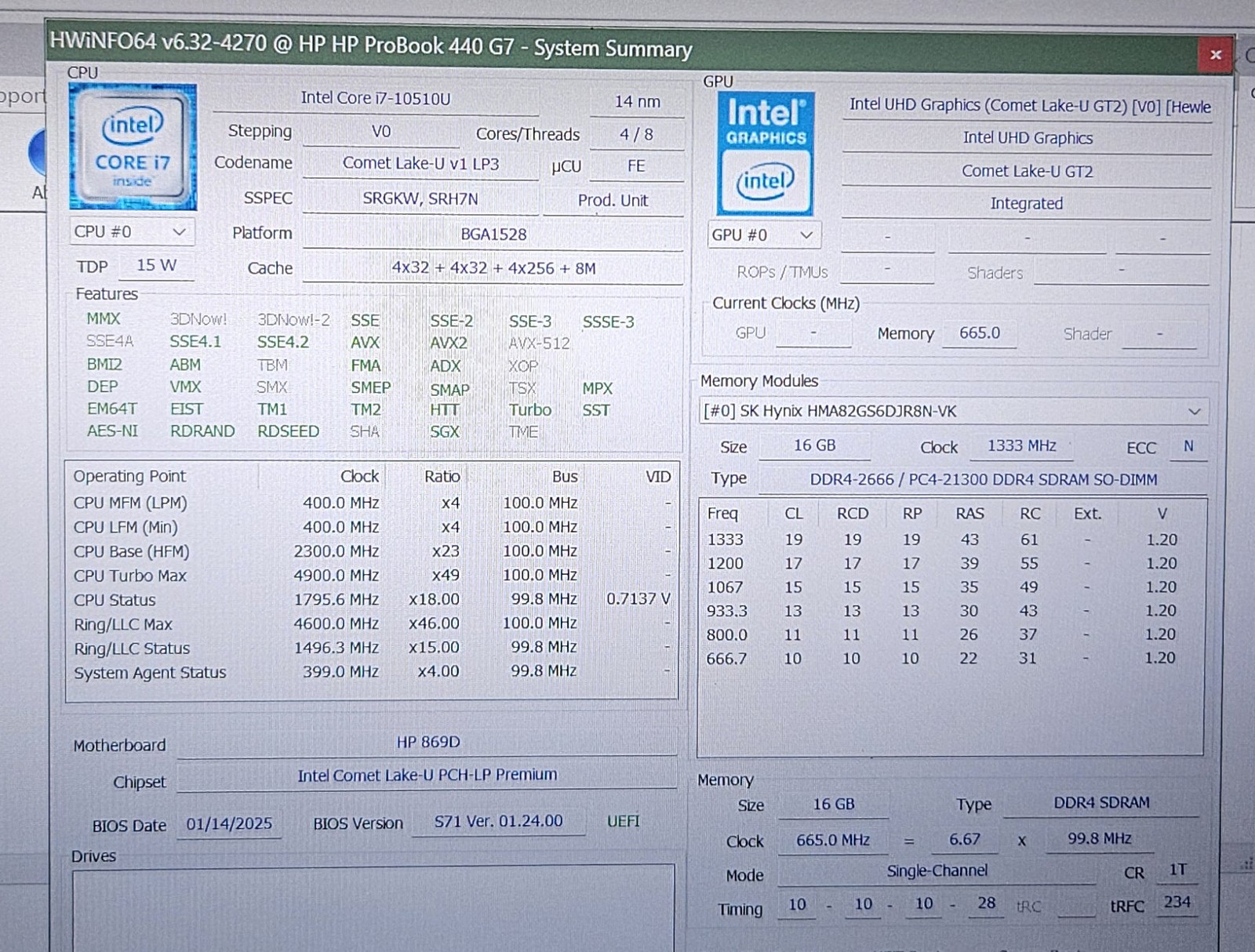Select the CPU MFM (LPM) operating point row

(372, 503)
